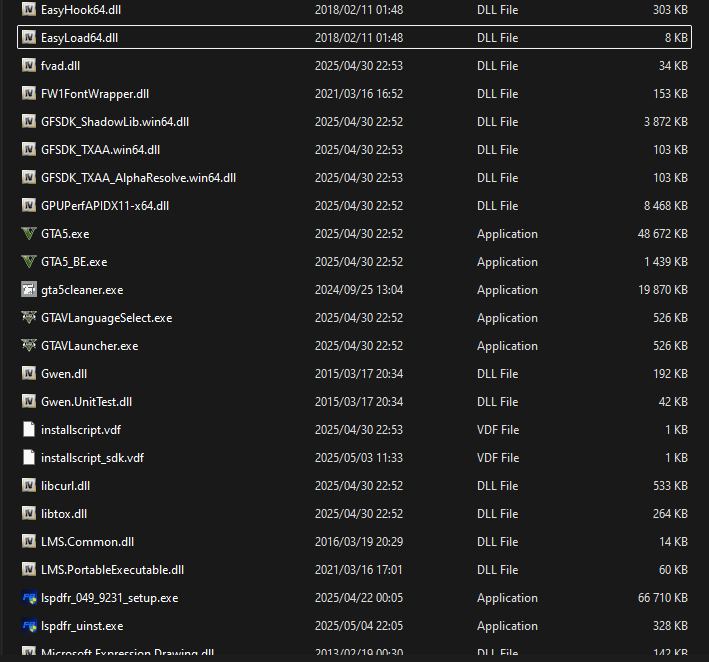Image resolution: width=709 pixels, height=662 pixels.
Task: Click the gta5cleaner.exe icon
Action: point(28,290)
